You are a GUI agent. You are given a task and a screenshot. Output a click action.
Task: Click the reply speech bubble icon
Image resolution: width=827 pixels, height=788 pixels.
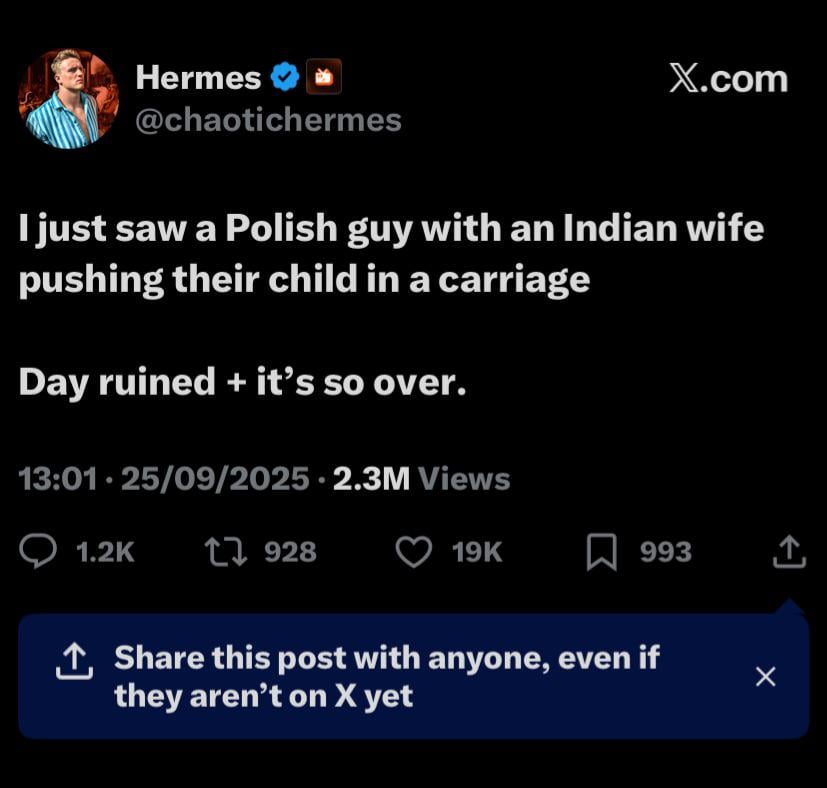pyautogui.click(x=39, y=551)
